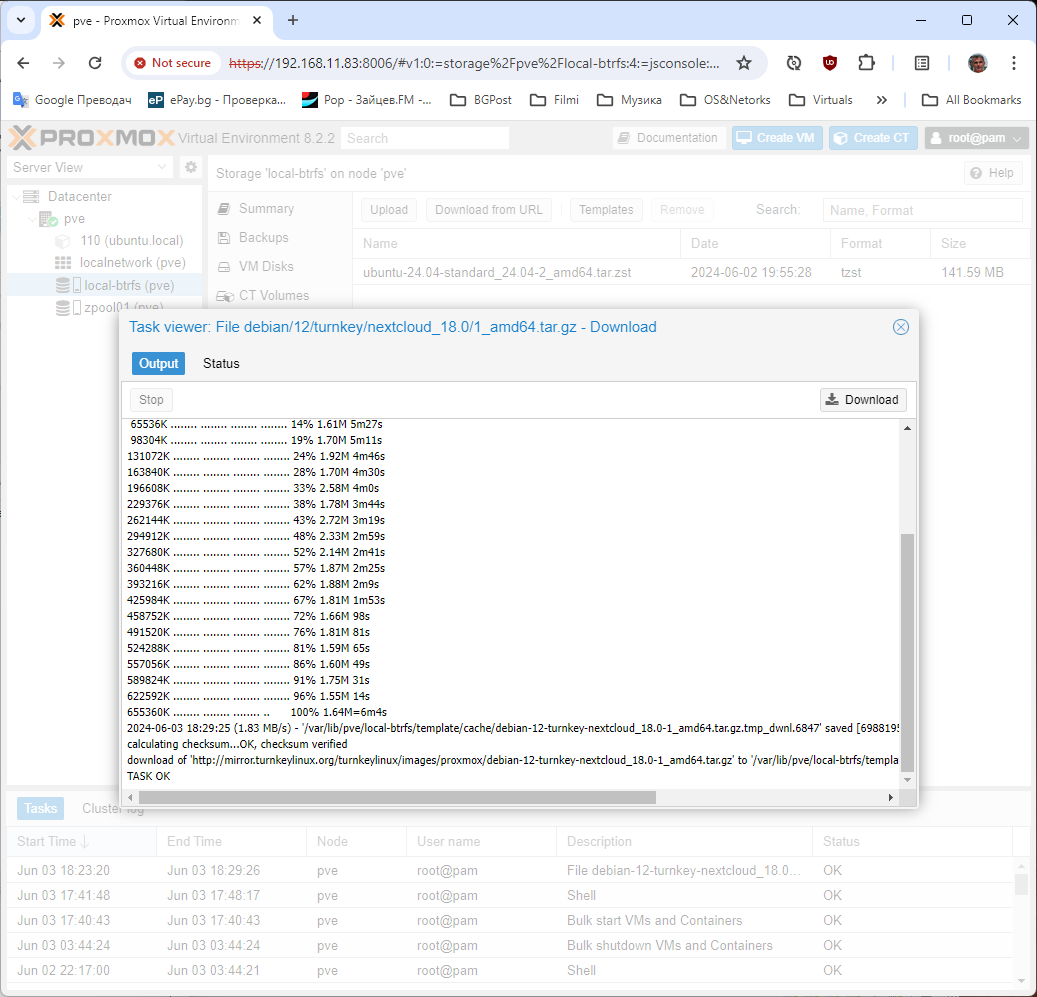This screenshot has height=997, width=1037.
Task: Close the pve Proxmox browser tab
Action: tap(257, 20)
